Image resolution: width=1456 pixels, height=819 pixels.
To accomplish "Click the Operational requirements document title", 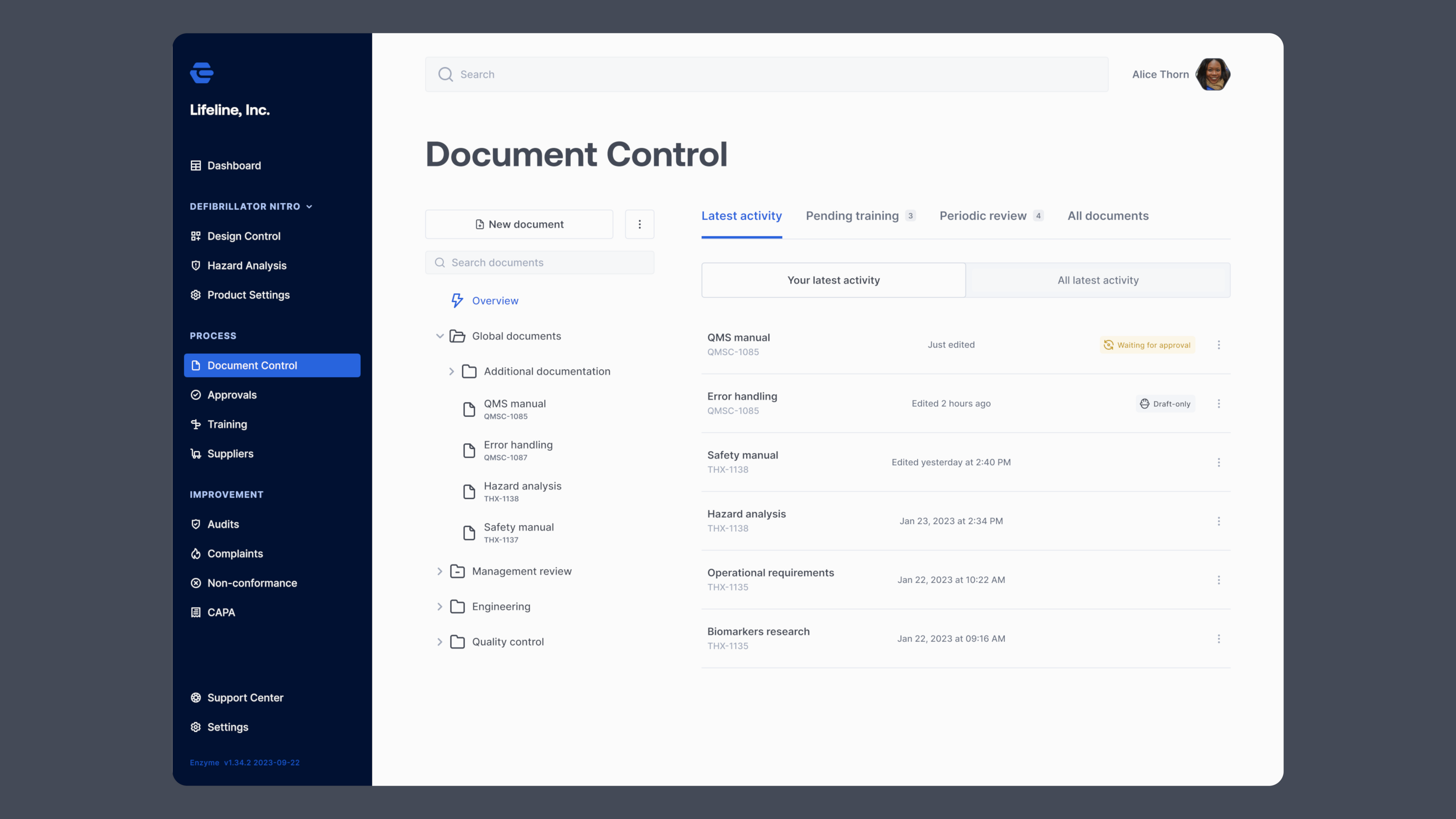I will click(770, 573).
